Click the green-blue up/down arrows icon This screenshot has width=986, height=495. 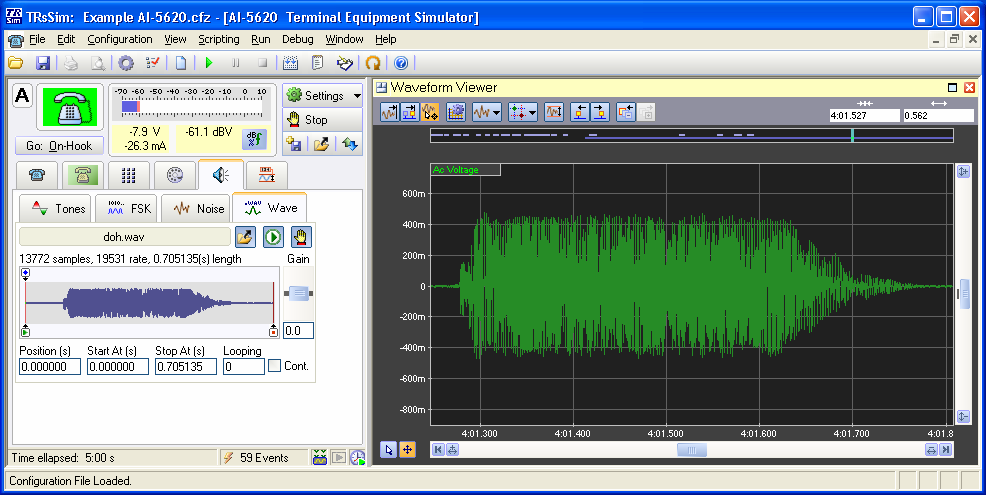350,144
